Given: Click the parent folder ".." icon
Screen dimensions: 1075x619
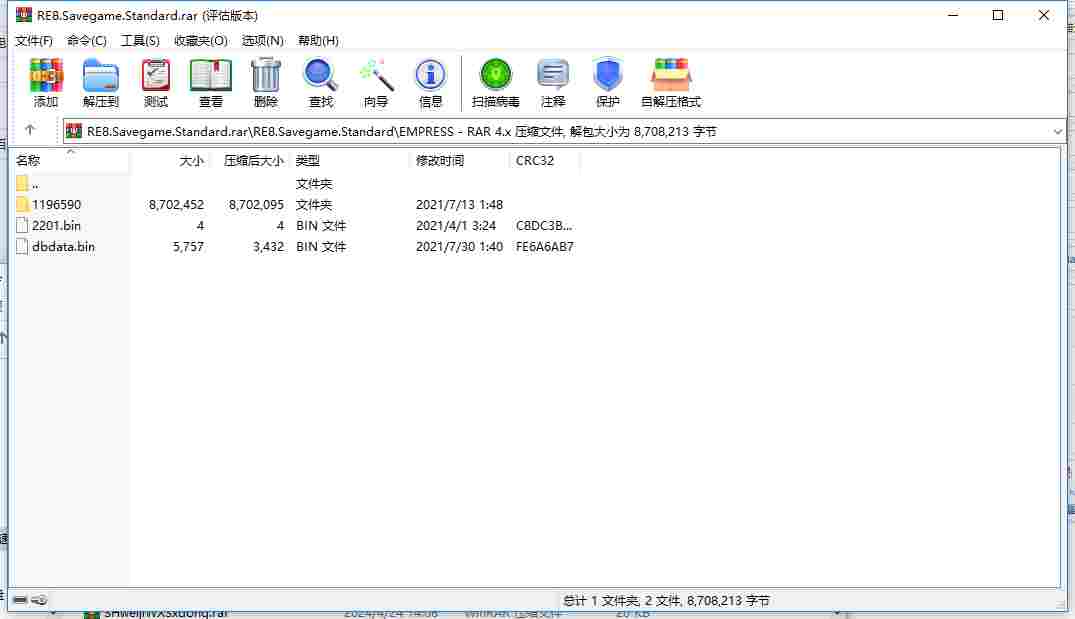Looking at the screenshot, I should (x=22, y=184).
